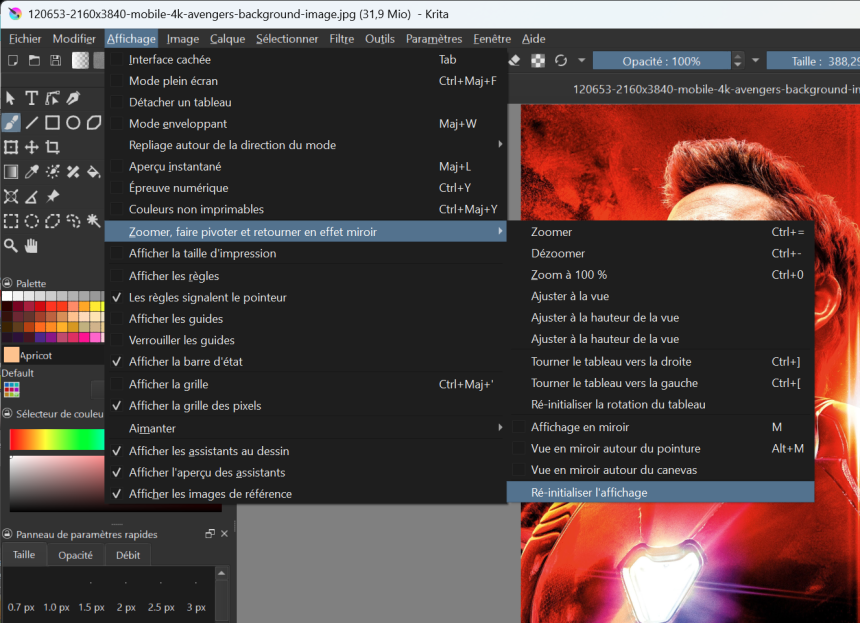Select the Pan hand tool
The height and width of the screenshot is (623, 860).
point(31,246)
